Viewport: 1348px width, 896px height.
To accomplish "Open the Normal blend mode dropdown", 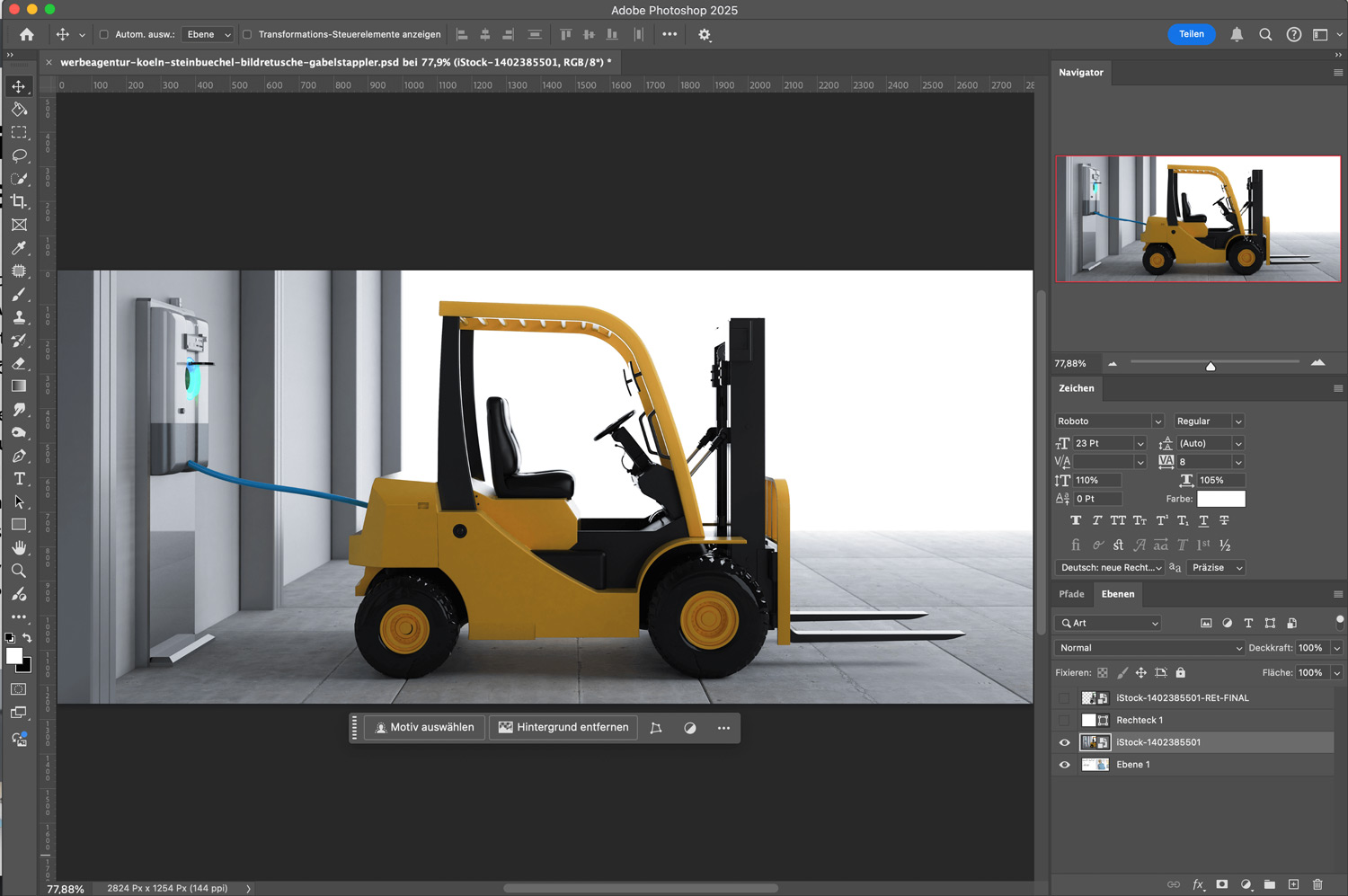I will coord(1149,648).
